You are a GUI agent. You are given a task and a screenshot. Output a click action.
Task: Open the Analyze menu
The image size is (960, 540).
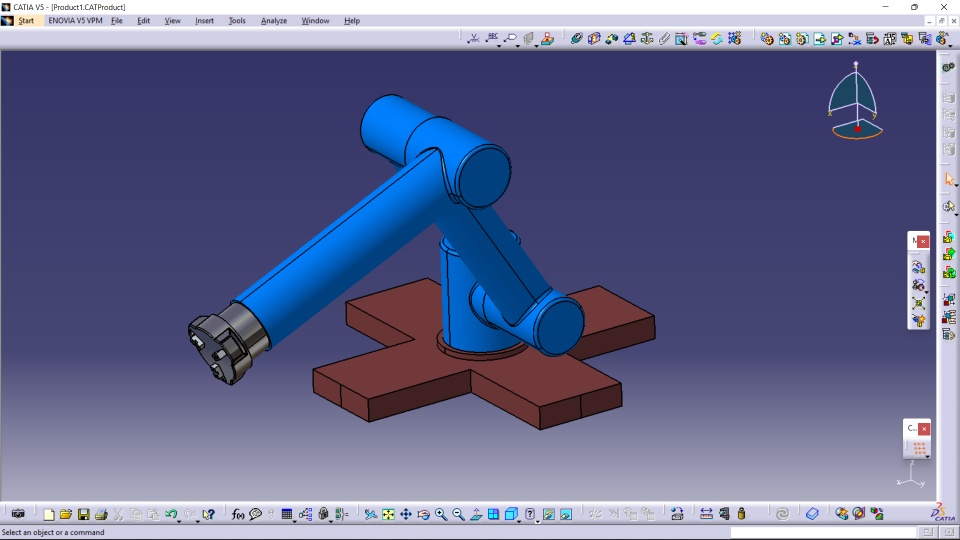(x=274, y=20)
